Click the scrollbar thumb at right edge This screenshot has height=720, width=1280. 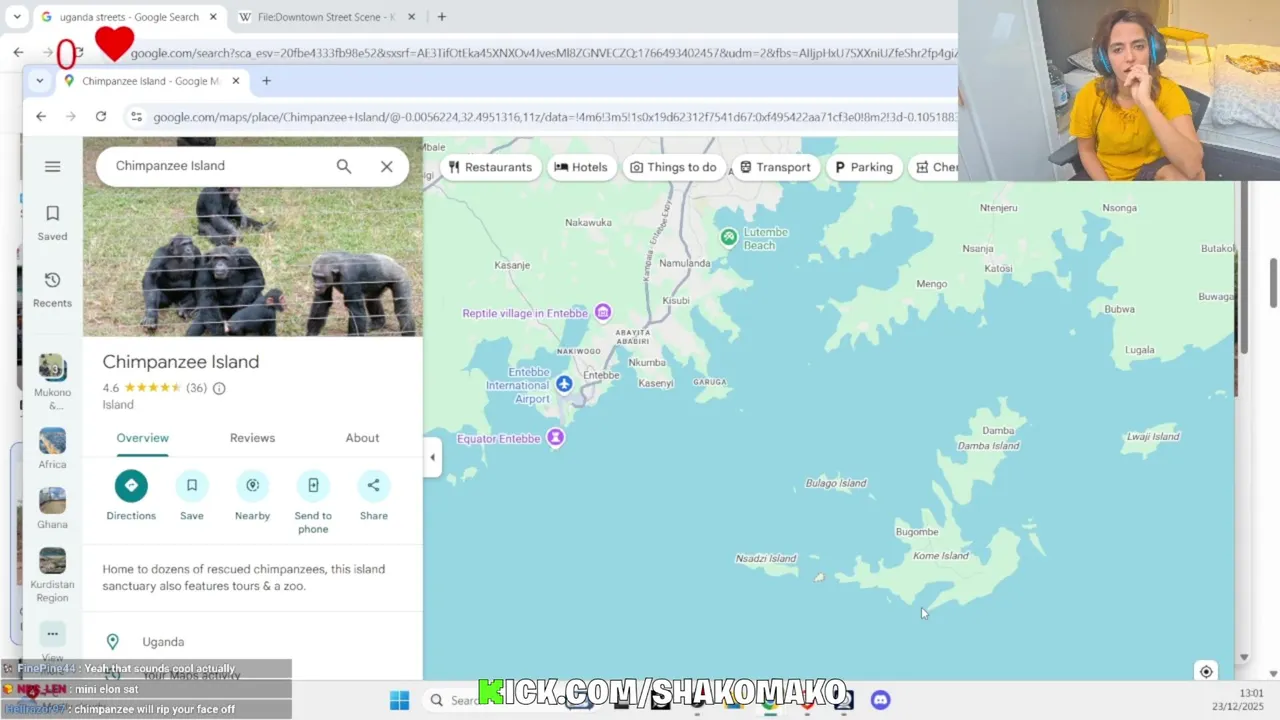[1273, 283]
